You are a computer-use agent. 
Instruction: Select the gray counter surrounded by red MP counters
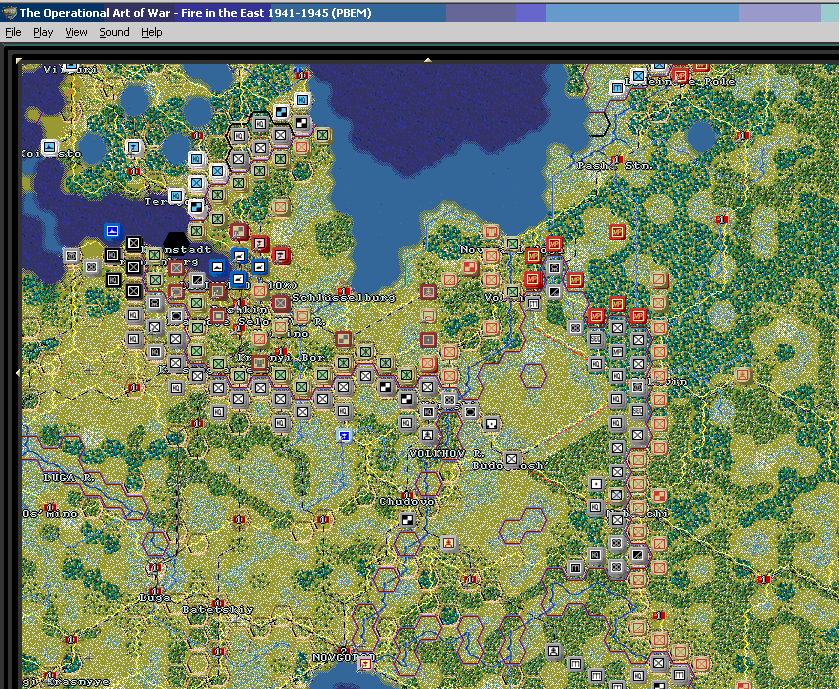pyautogui.click(x=554, y=267)
